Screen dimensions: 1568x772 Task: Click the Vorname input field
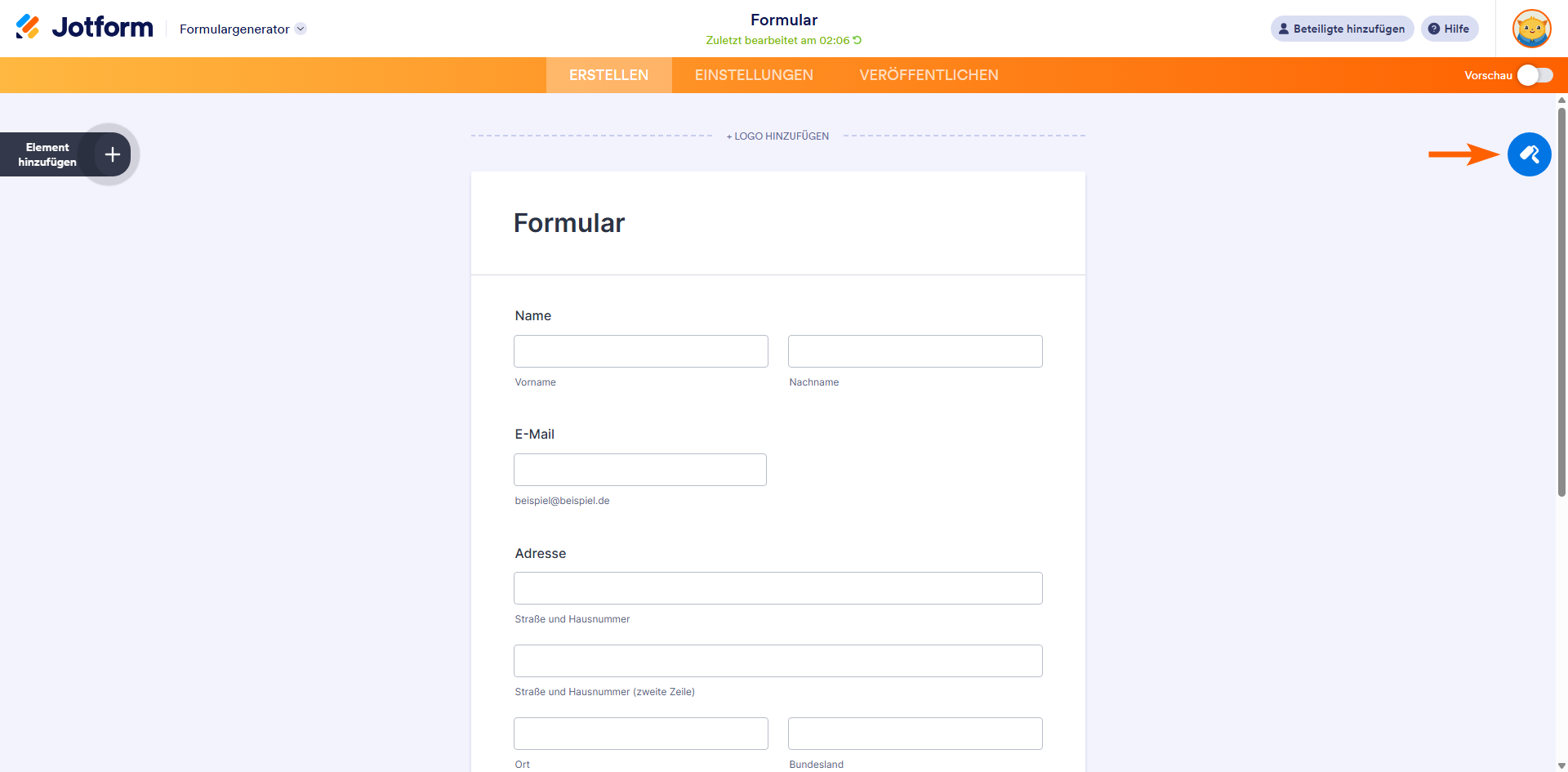pyautogui.click(x=641, y=351)
